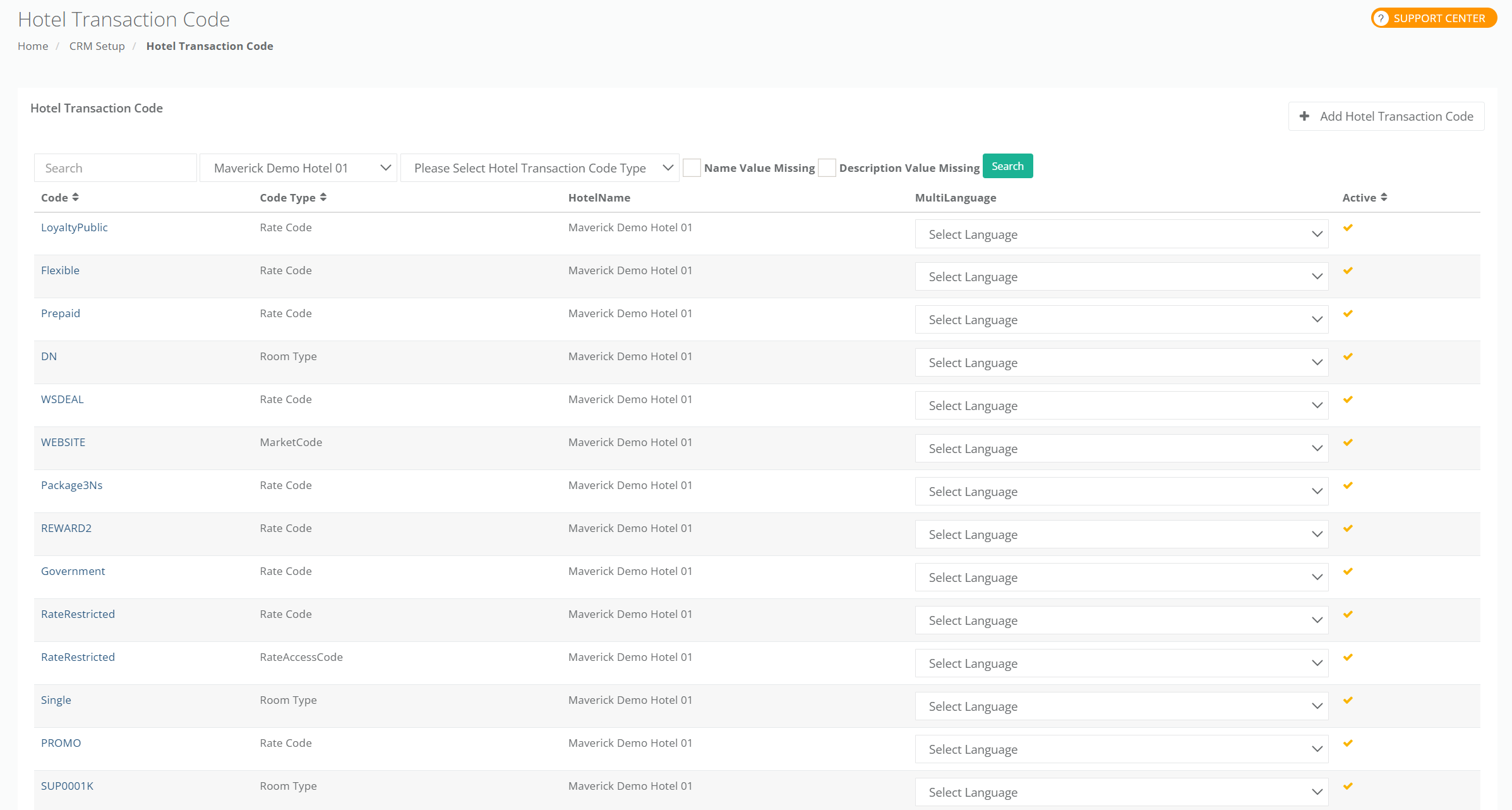This screenshot has width=1512, height=810.
Task: Expand Select Language for WEBSITE row
Action: [1122, 449]
